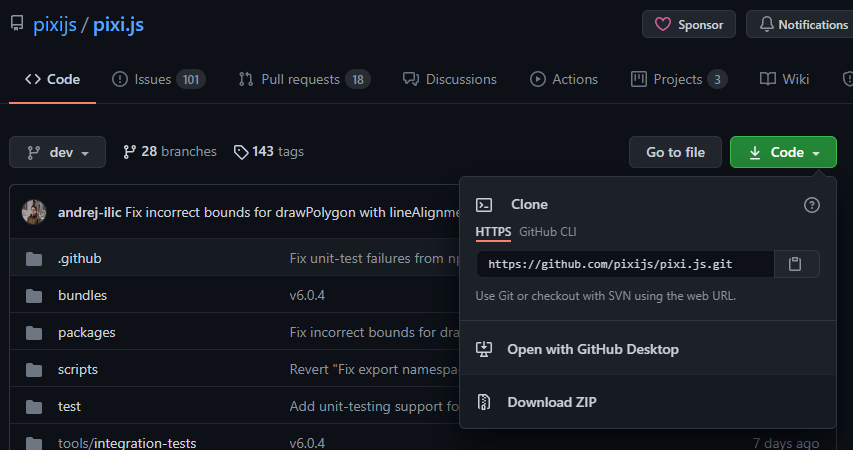
Task: Click the tag icon beside 143 tags
Action: click(240, 152)
